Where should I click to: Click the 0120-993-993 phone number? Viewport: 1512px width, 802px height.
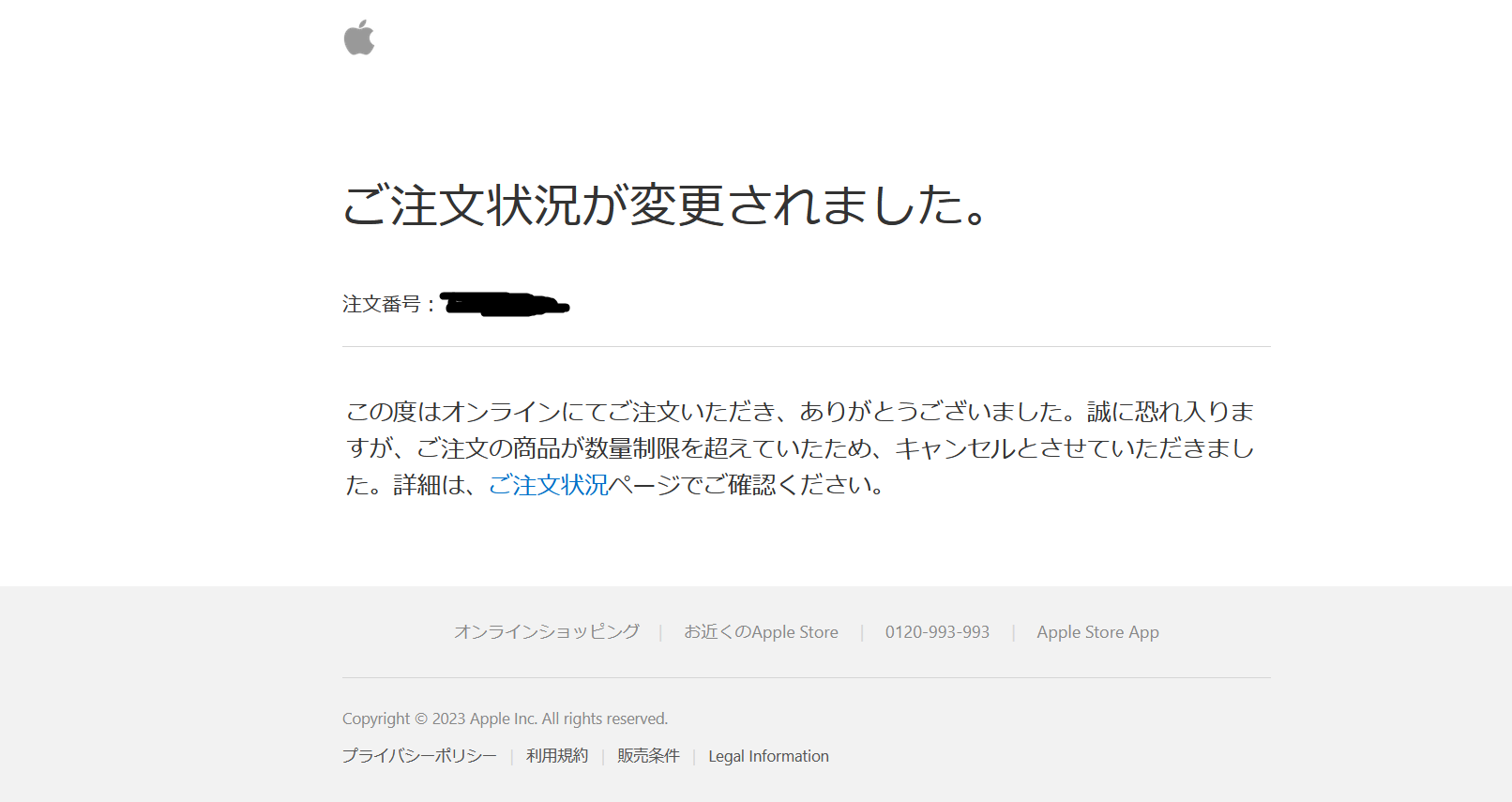click(x=937, y=632)
